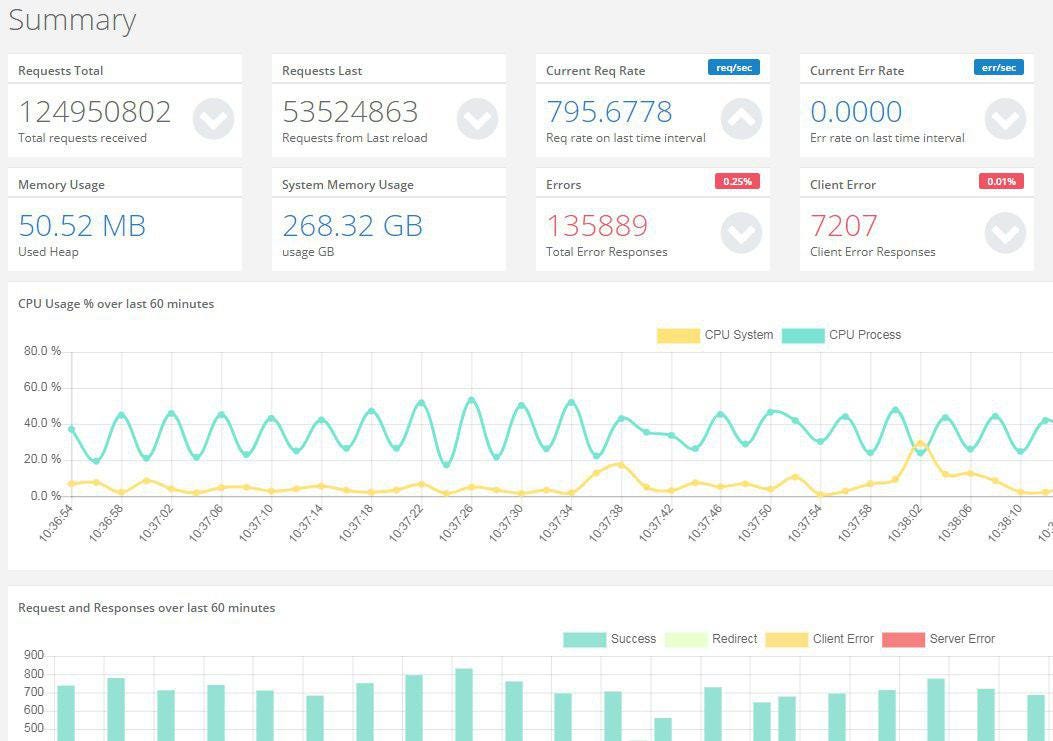Click the 0.01% red client error badge
The image size is (1053, 741).
[1001, 181]
